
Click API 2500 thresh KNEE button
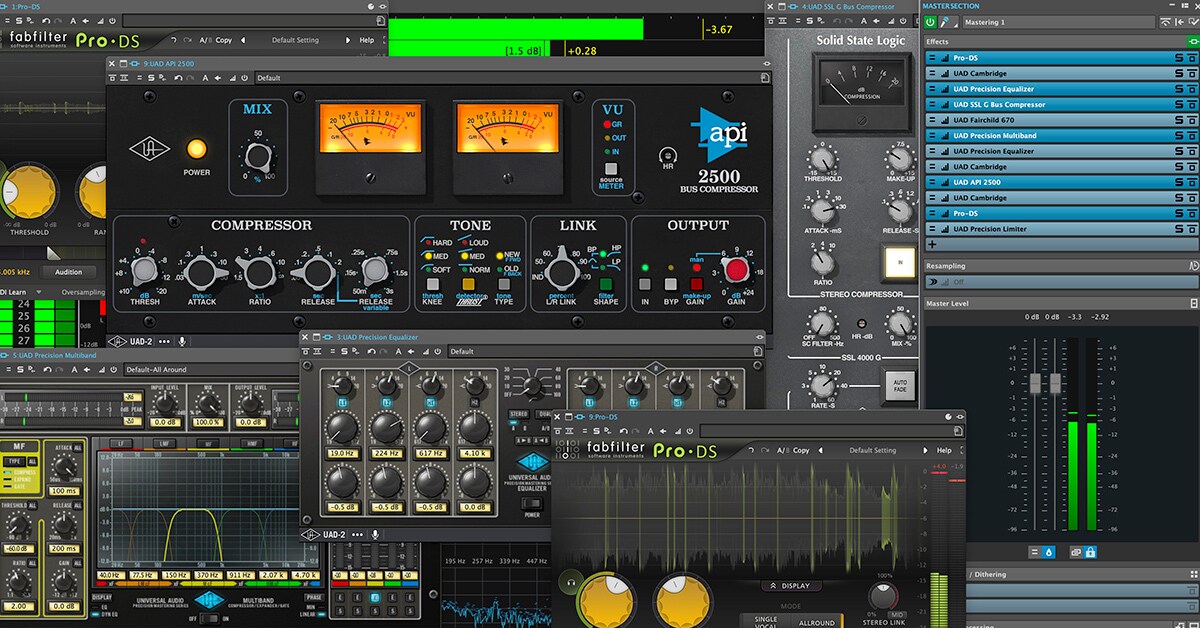[432, 284]
